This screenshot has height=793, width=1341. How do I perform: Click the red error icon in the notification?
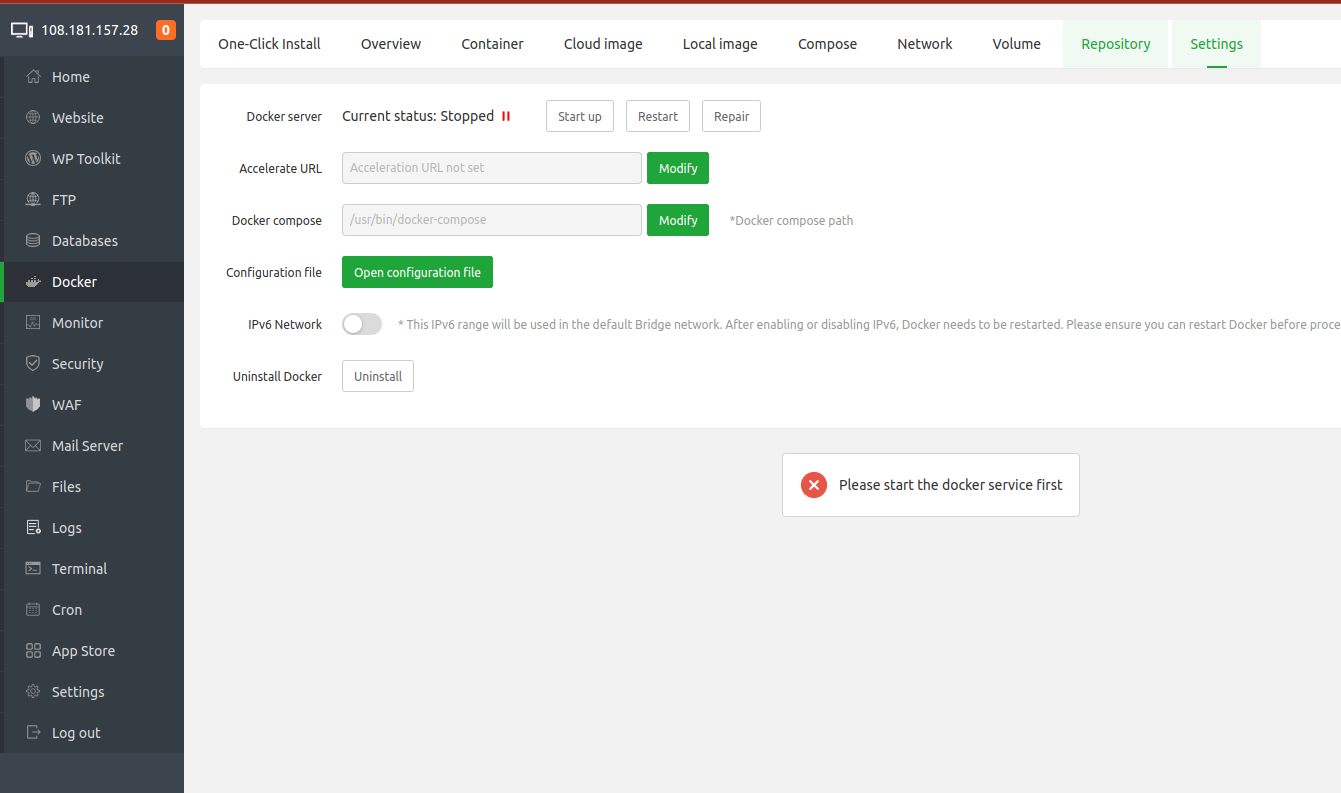tap(814, 485)
